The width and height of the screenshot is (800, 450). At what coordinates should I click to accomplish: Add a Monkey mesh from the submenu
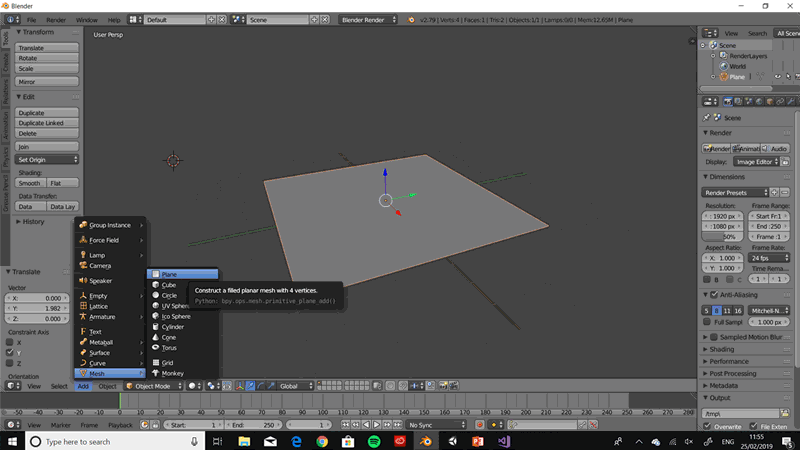pyautogui.click(x=173, y=373)
